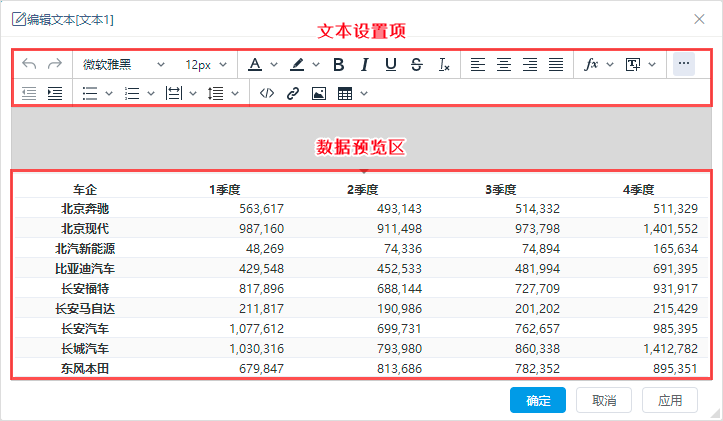Viewport: 723px width, 421px height.
Task: Click the 2季度 column header
Action: click(x=362, y=190)
